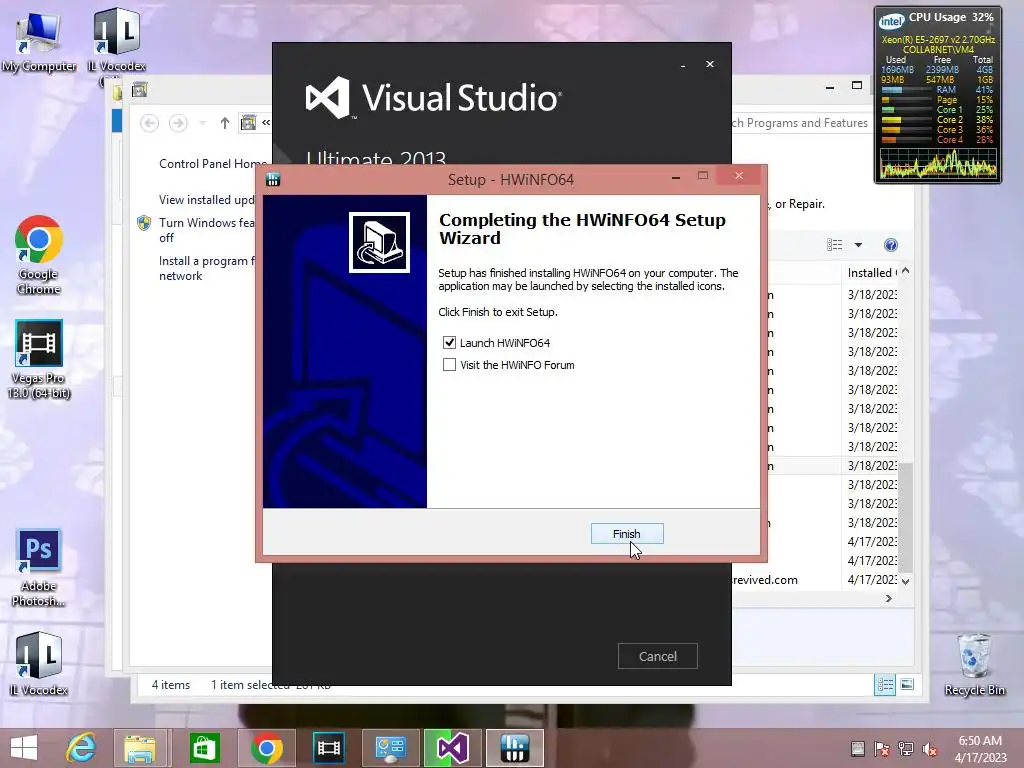Viewport: 1024px width, 768px height.
Task: Click the Back arrow in Control Panel
Action: (x=150, y=123)
